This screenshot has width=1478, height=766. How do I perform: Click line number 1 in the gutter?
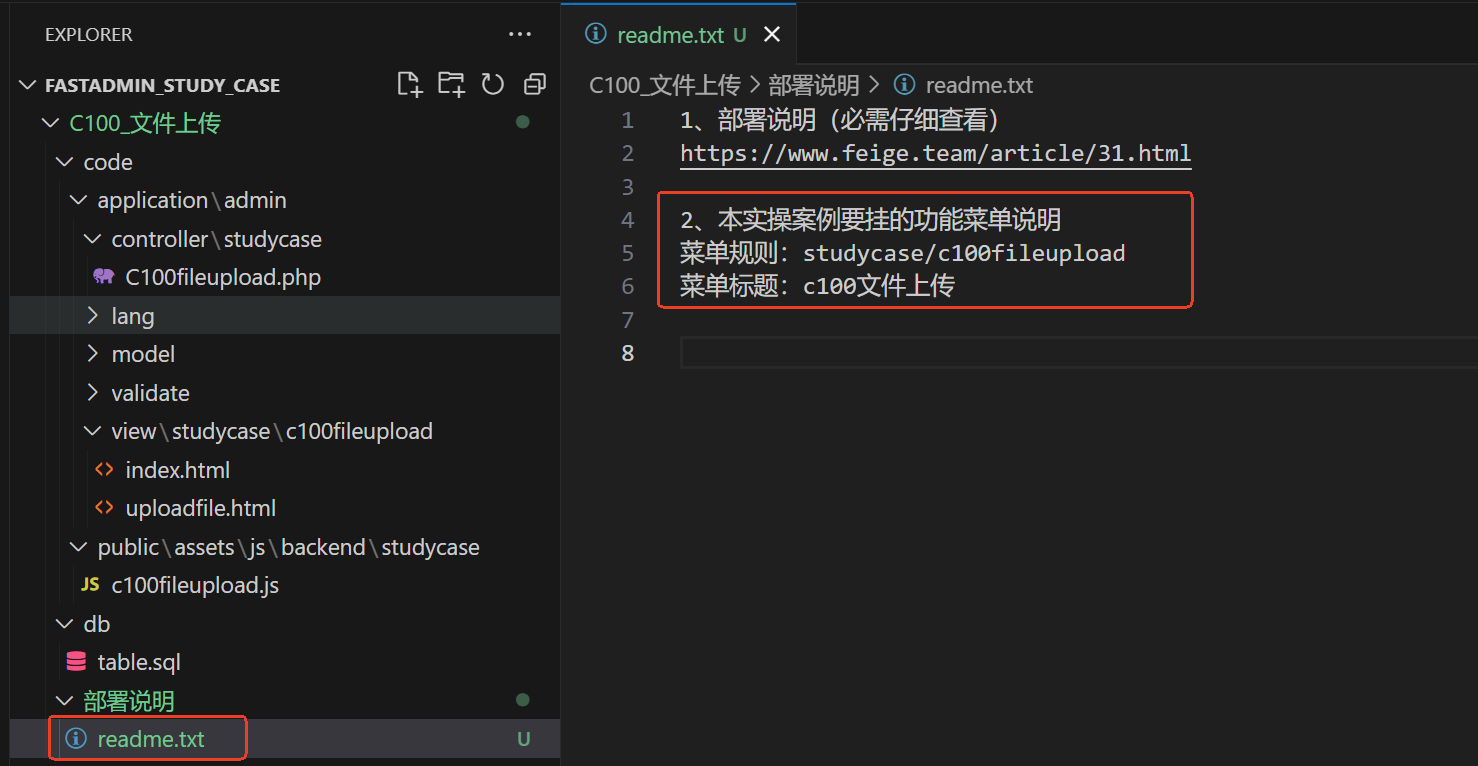pyautogui.click(x=627, y=121)
